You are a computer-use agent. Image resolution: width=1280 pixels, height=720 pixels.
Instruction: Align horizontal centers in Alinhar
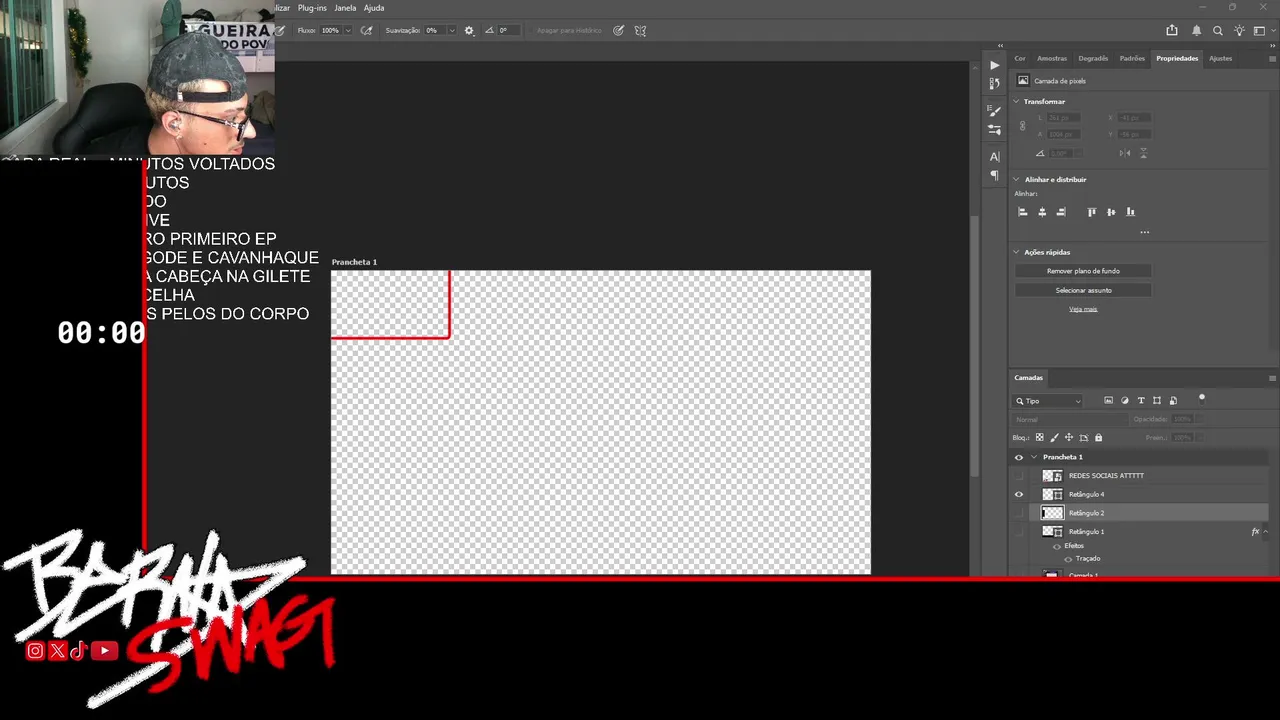pos(1042,212)
